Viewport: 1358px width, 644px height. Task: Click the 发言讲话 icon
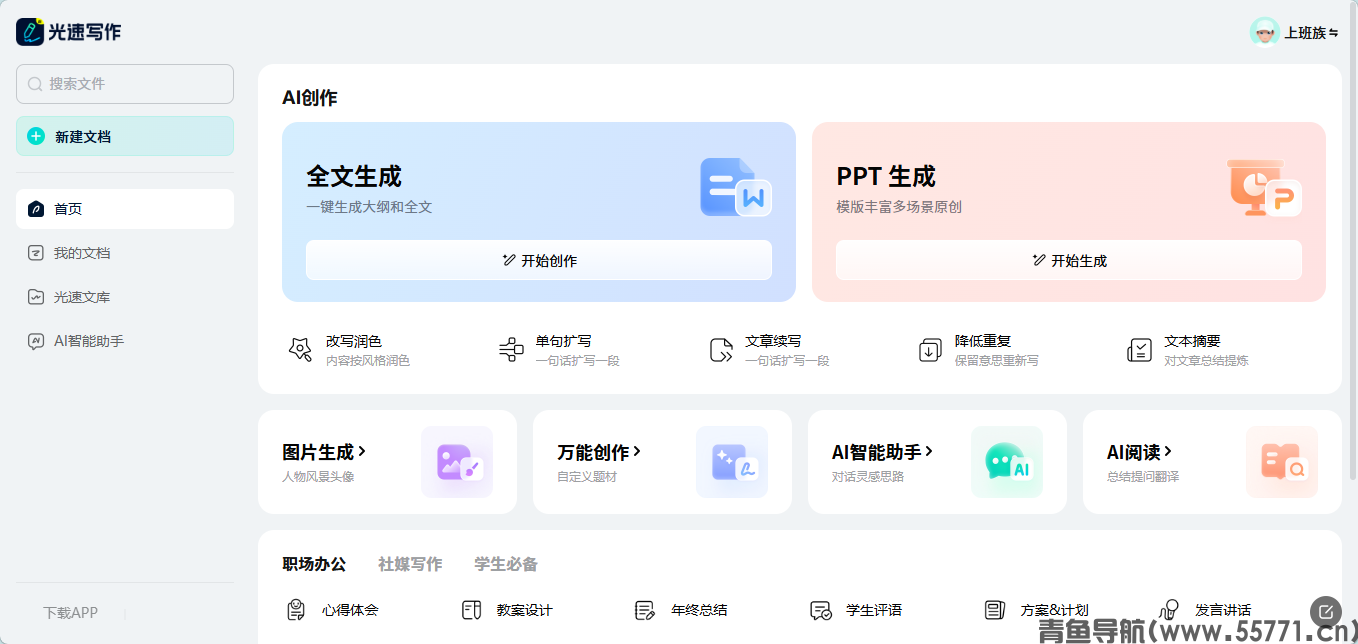1169,610
